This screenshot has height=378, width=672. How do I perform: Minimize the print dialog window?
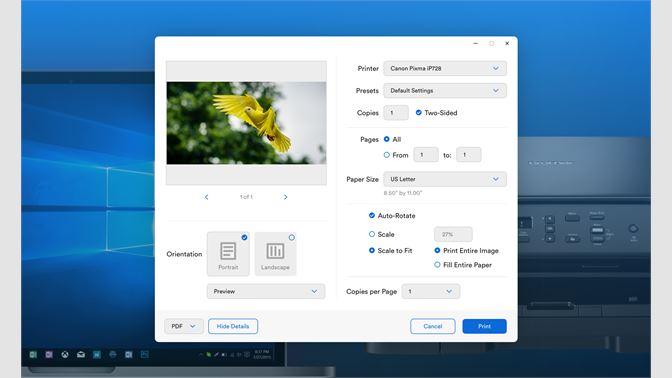tap(475, 43)
